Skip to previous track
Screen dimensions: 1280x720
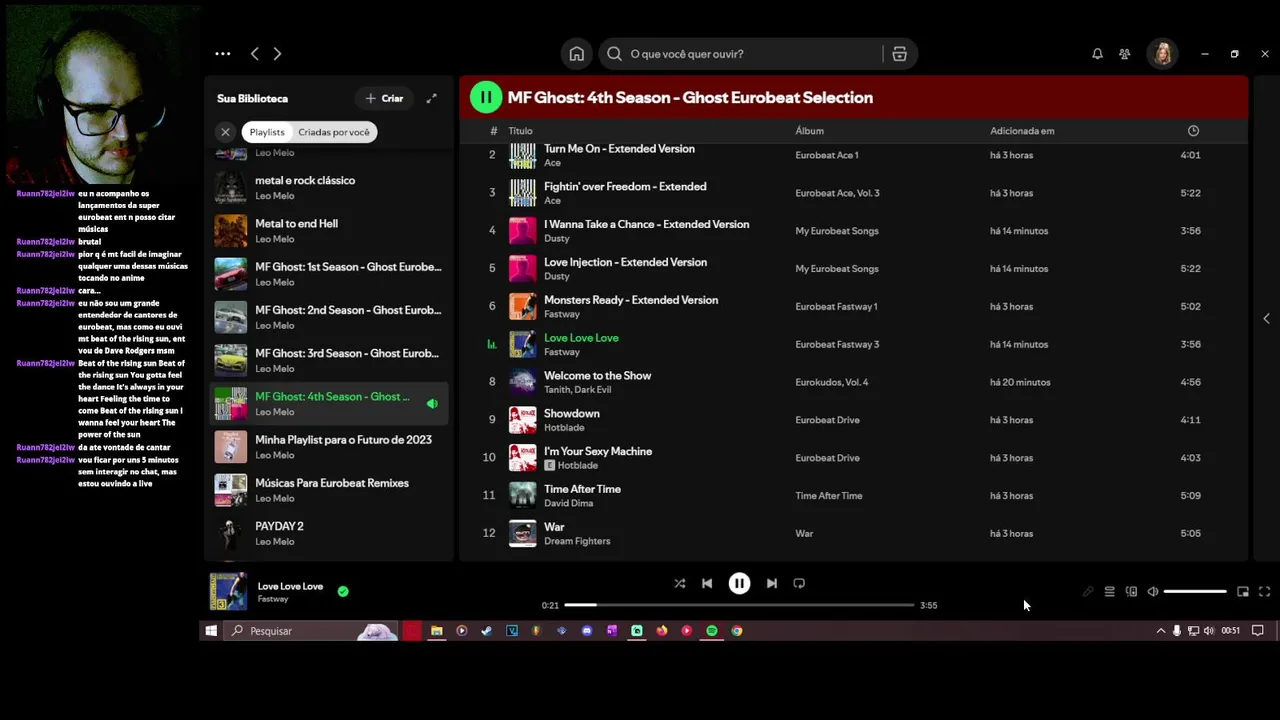707,583
